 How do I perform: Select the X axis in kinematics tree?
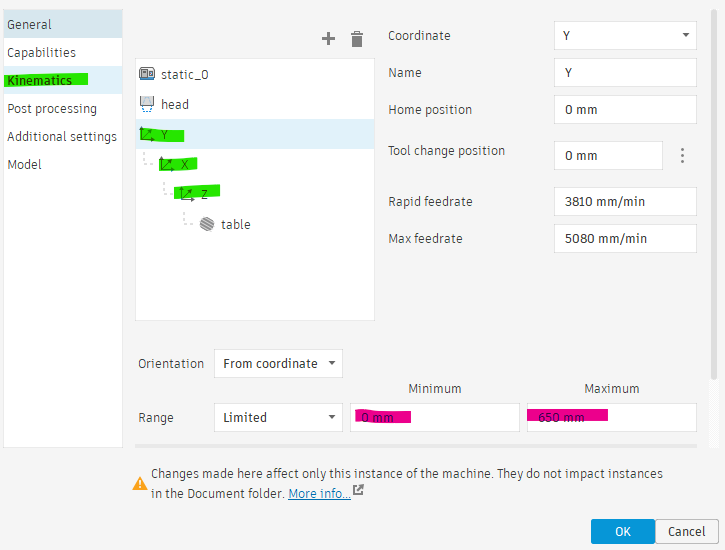pos(178,164)
